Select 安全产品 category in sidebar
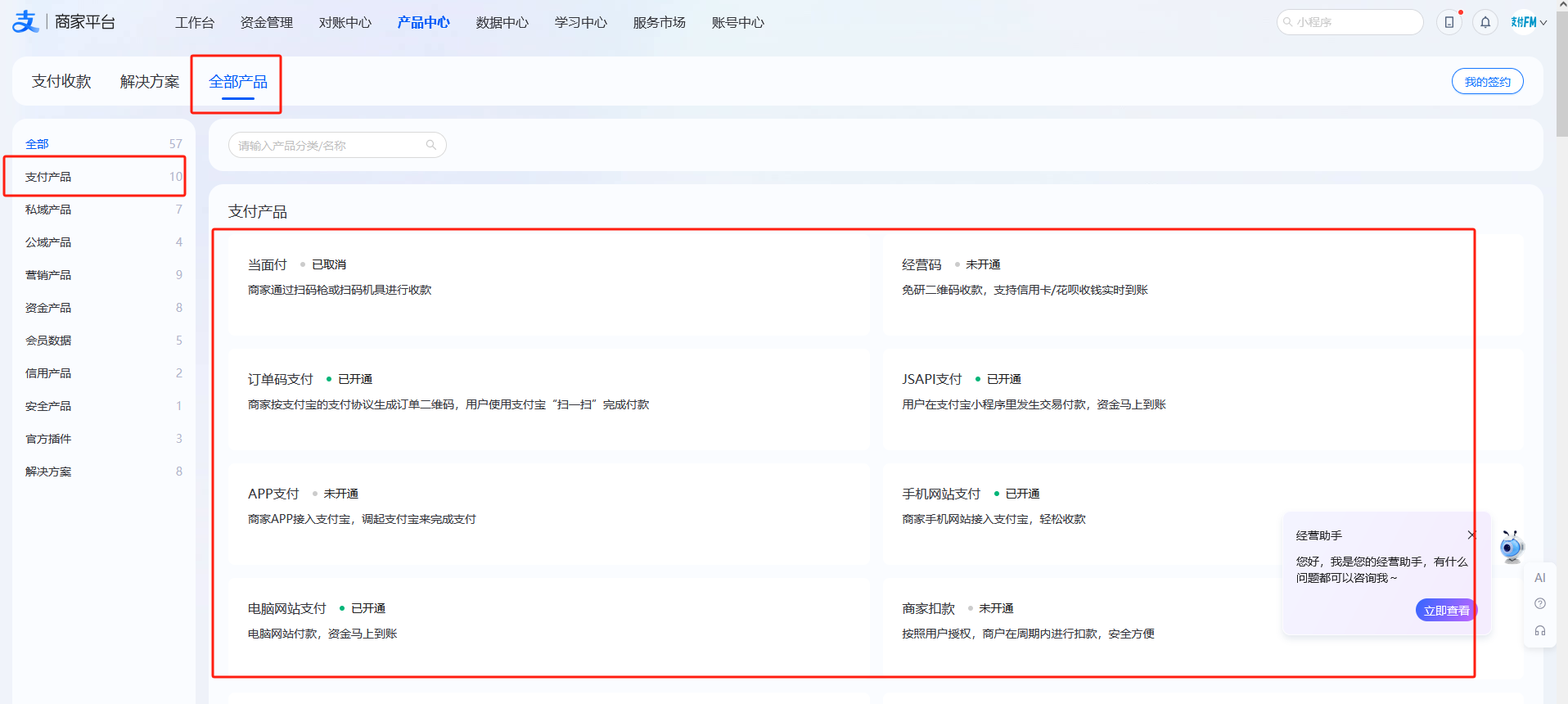Screen dimensions: 1568x704 click(104, 405)
